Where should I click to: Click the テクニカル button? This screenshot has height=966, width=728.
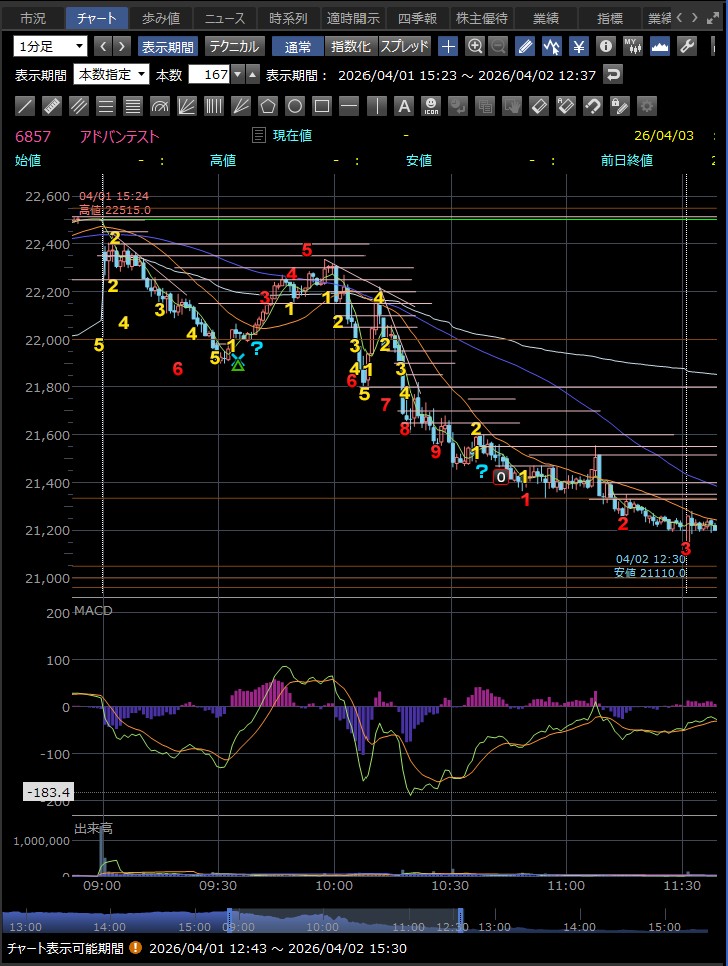pyautogui.click(x=235, y=46)
